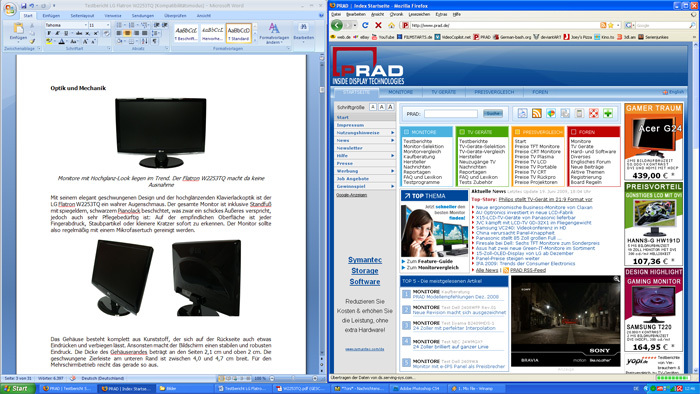
Task: Reload the page in Firefox
Action: coord(365,25)
